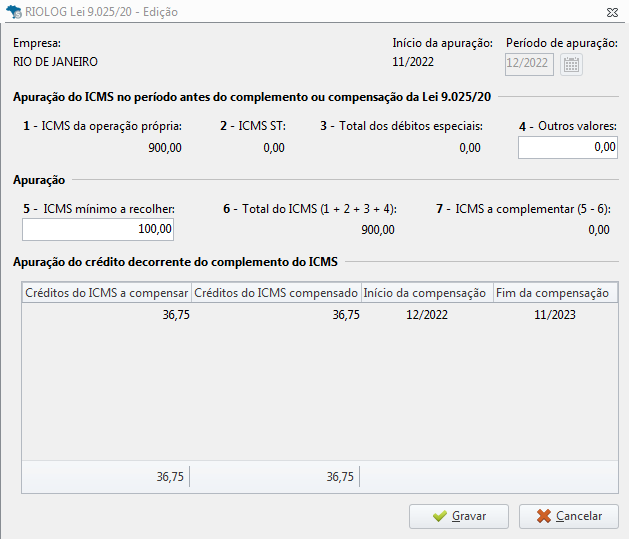Select the 36,75 cell under Créditos compensado
Screen dimensions: 629x539
click(346, 315)
